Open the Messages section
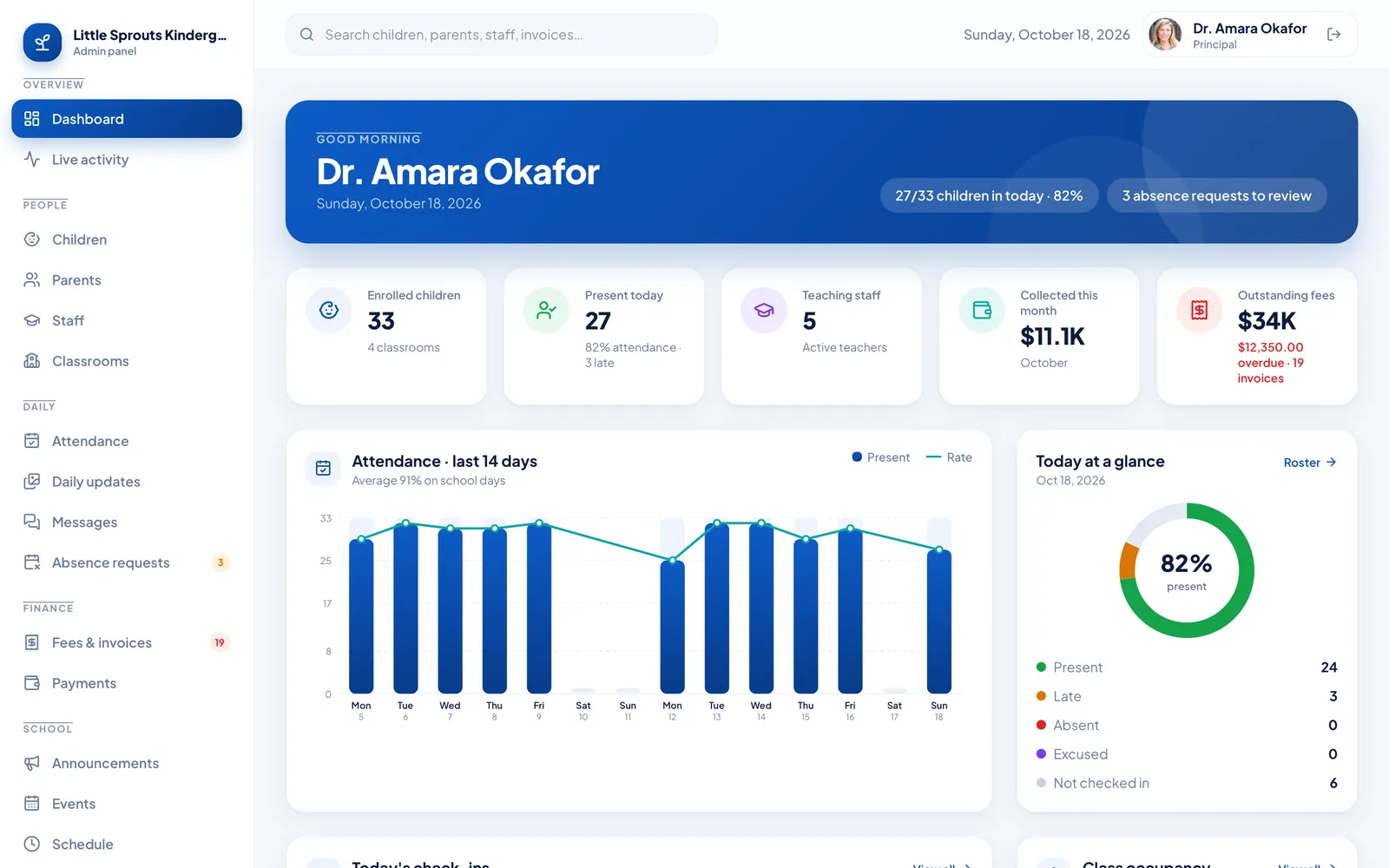This screenshot has width=1389, height=868. (127, 522)
